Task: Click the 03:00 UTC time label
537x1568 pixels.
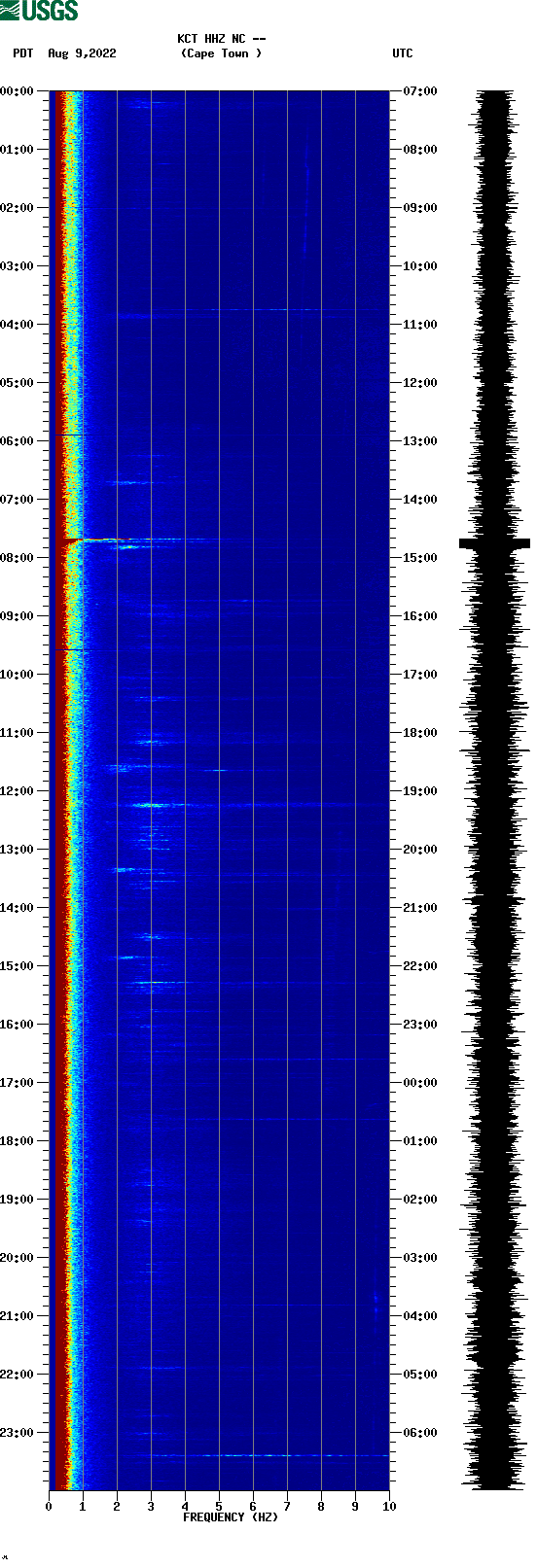Action: [419, 1258]
